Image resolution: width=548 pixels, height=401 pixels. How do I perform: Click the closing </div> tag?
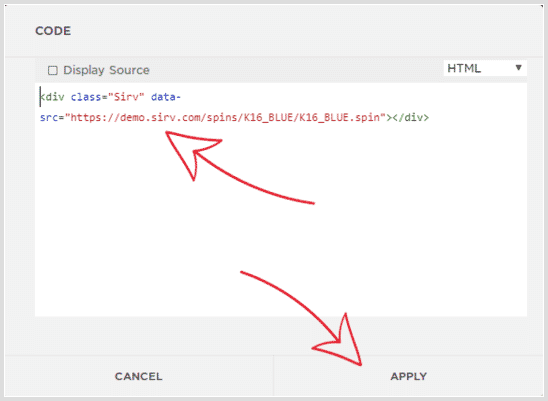pos(411,117)
